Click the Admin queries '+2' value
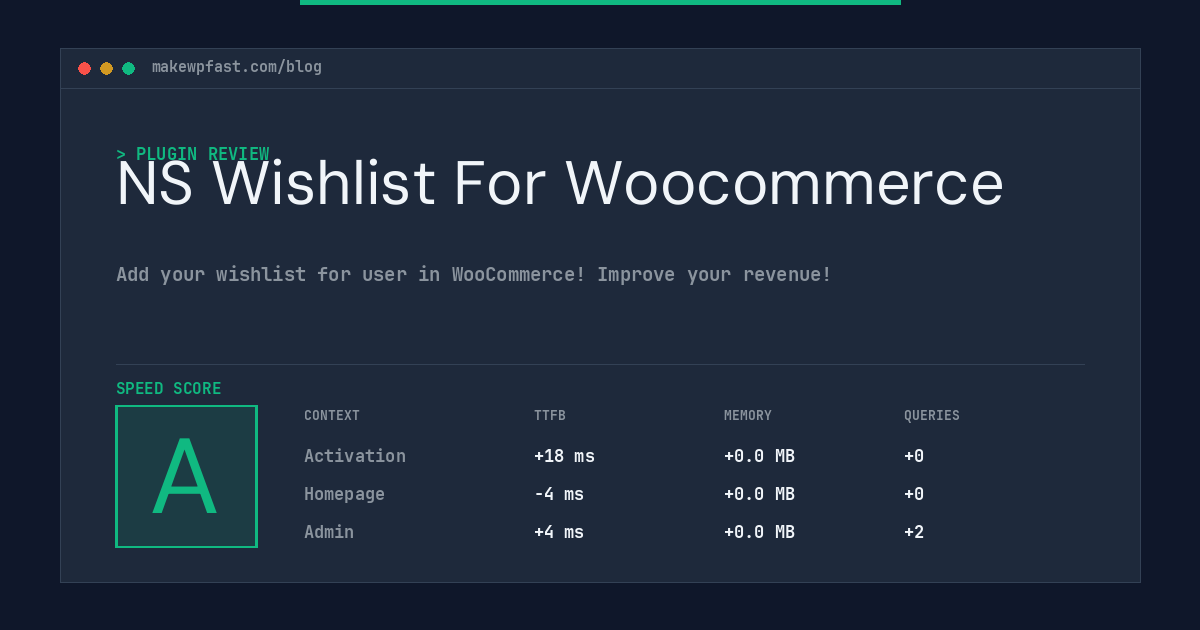Screen dimensions: 1200x630 [x=914, y=532]
